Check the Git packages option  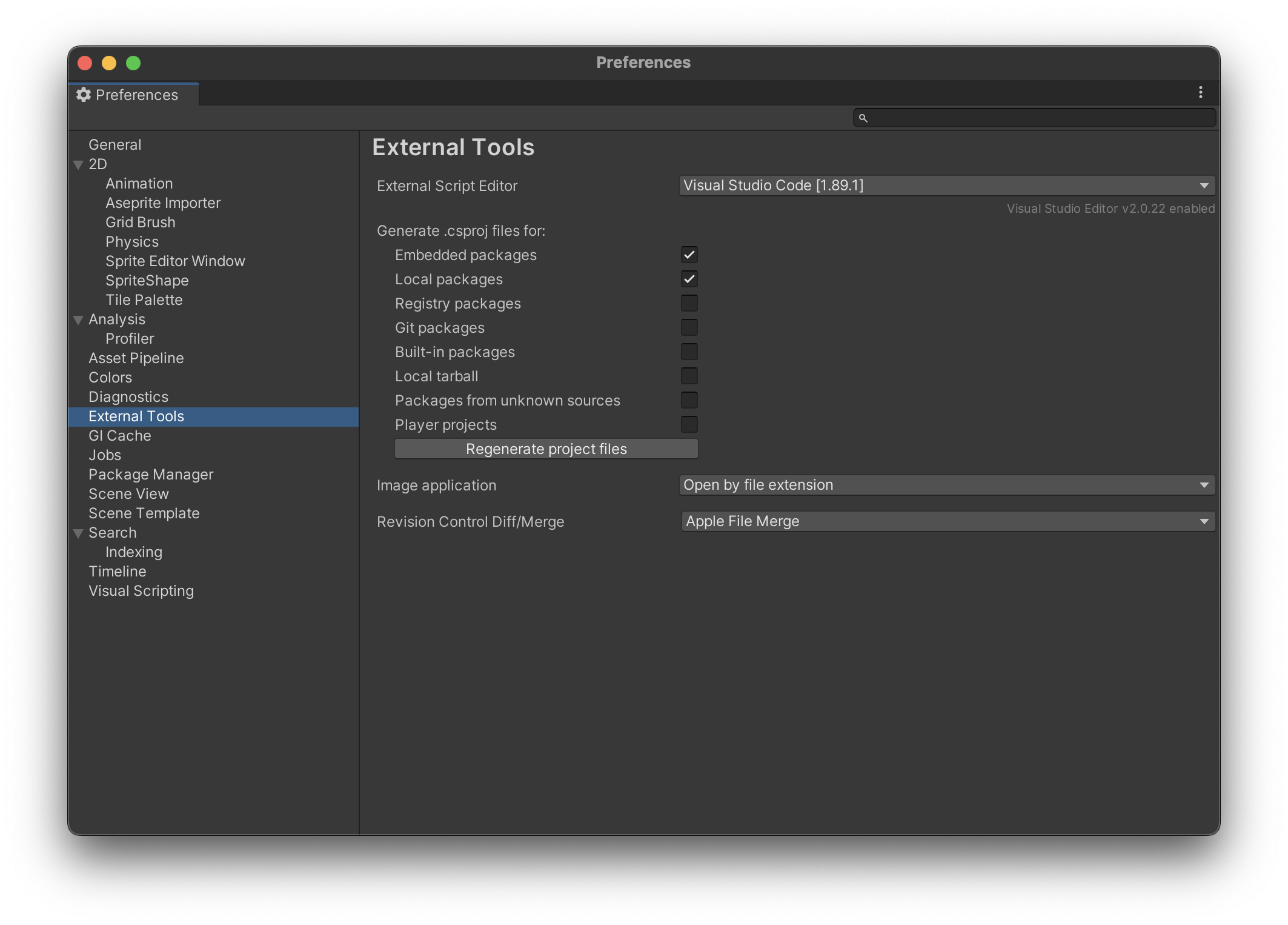(689, 327)
